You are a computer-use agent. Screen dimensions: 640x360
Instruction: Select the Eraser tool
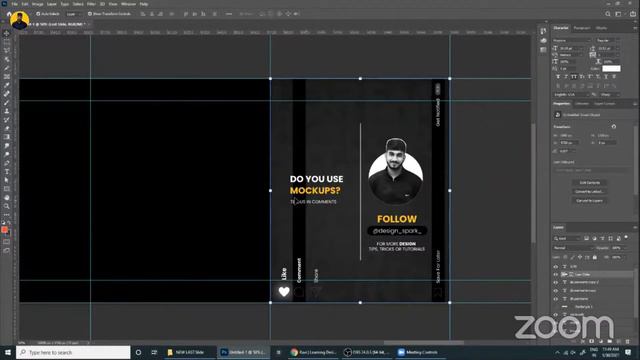(7, 128)
